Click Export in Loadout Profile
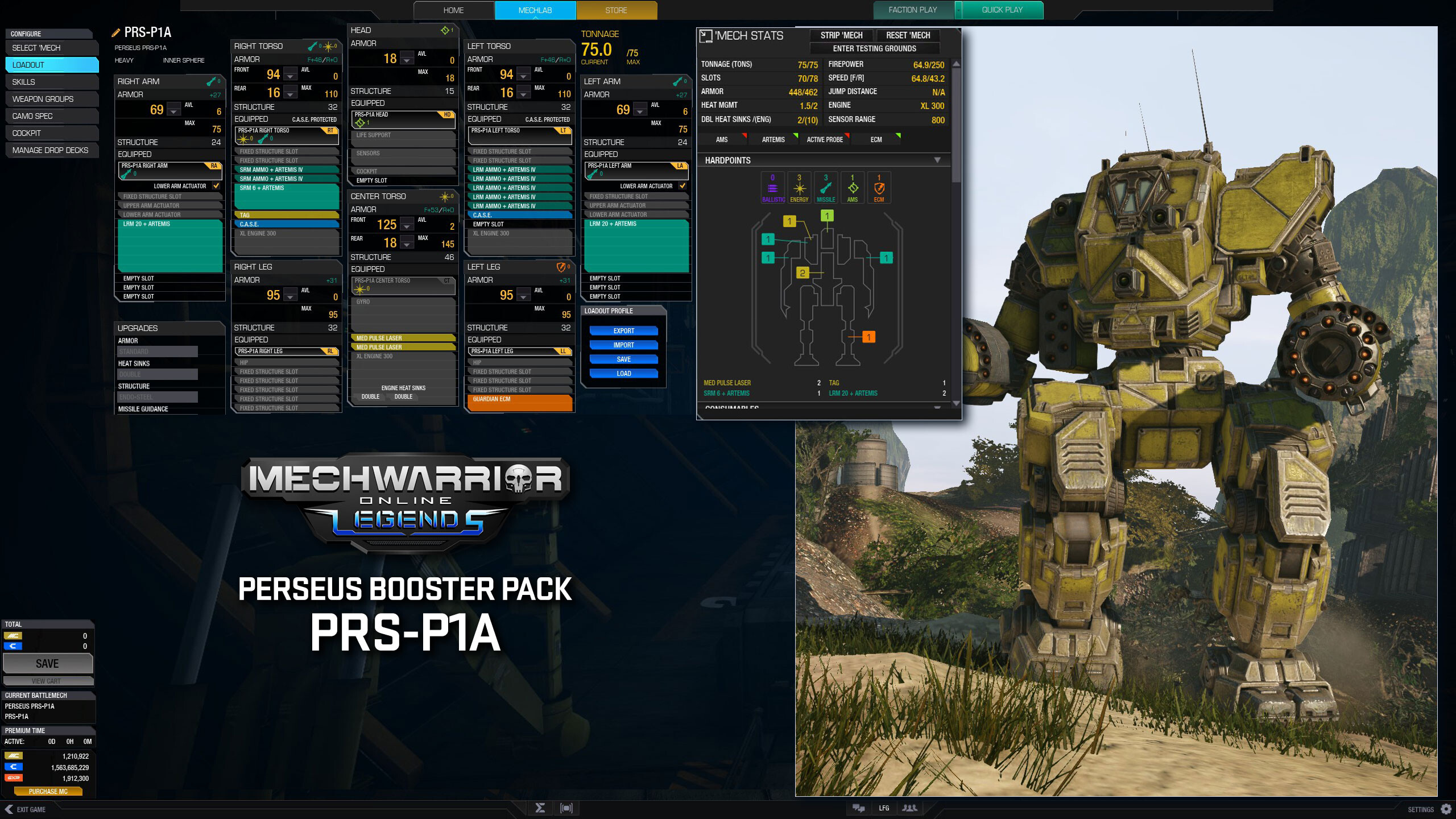The width and height of the screenshot is (1456, 819). (623, 331)
